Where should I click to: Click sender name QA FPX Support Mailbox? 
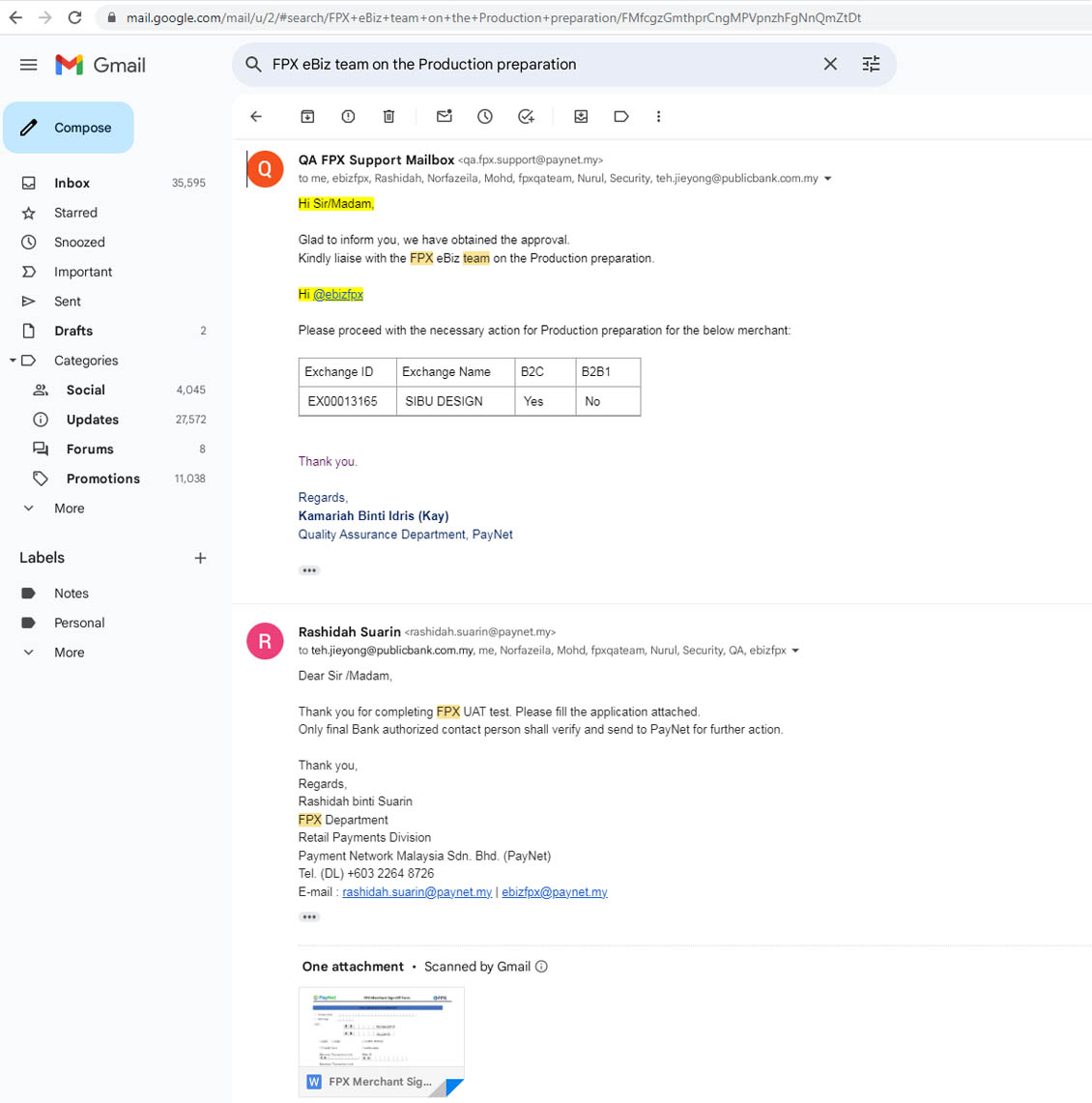pos(376,160)
